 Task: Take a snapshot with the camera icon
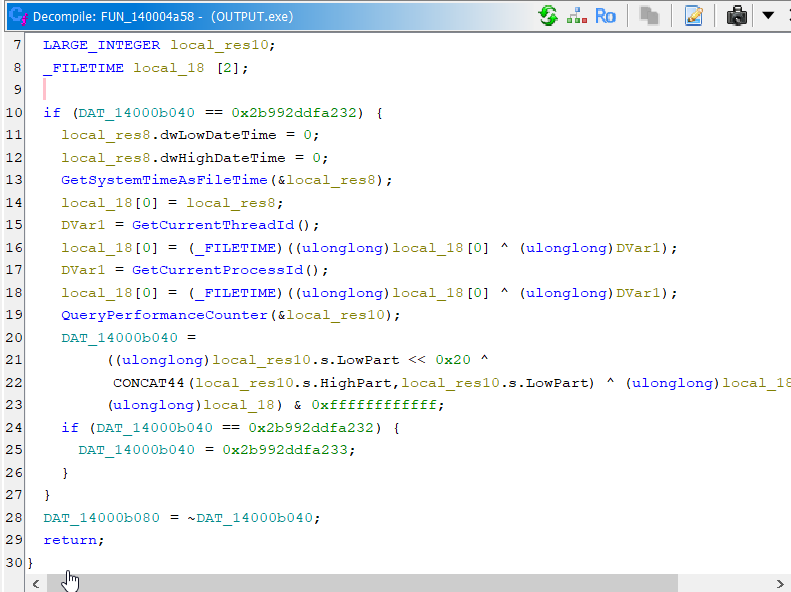737,15
